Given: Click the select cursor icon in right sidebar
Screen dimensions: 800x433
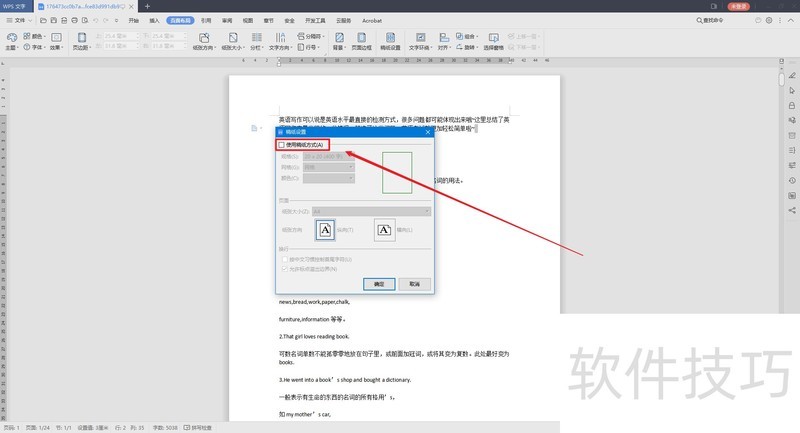Looking at the screenshot, I should 792,90.
